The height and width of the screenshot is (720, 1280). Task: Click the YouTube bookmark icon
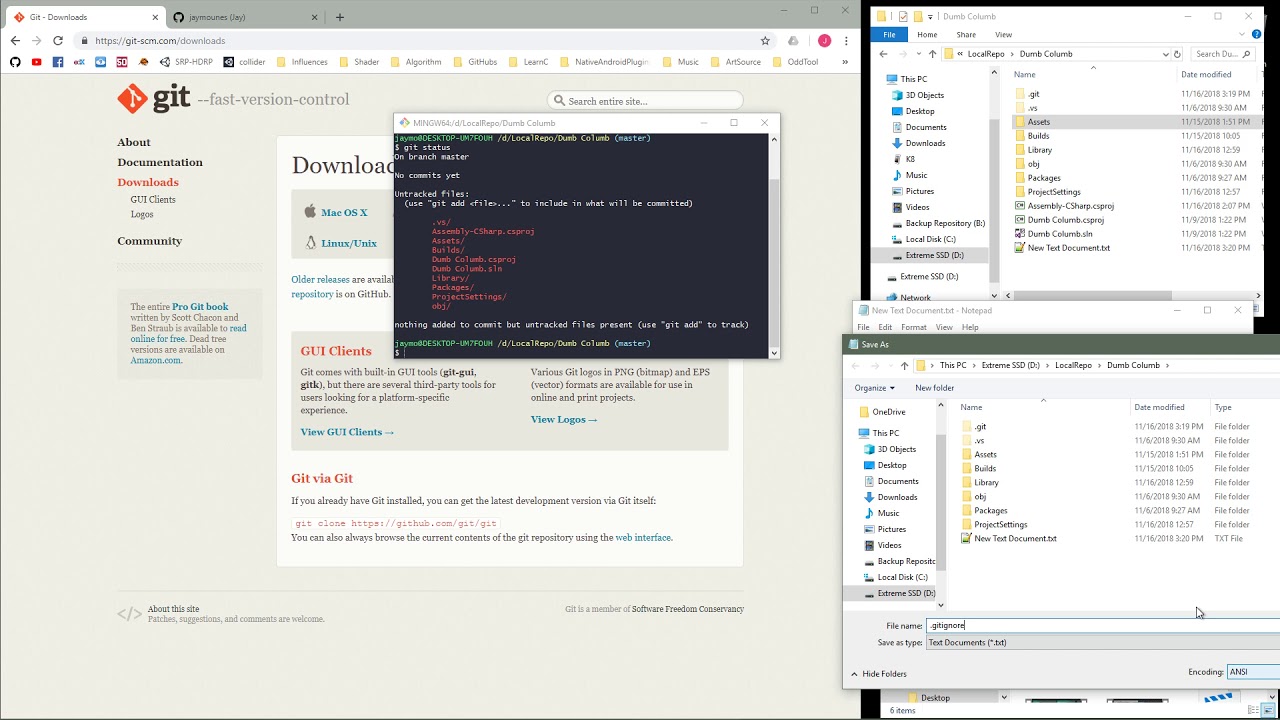(x=37, y=62)
